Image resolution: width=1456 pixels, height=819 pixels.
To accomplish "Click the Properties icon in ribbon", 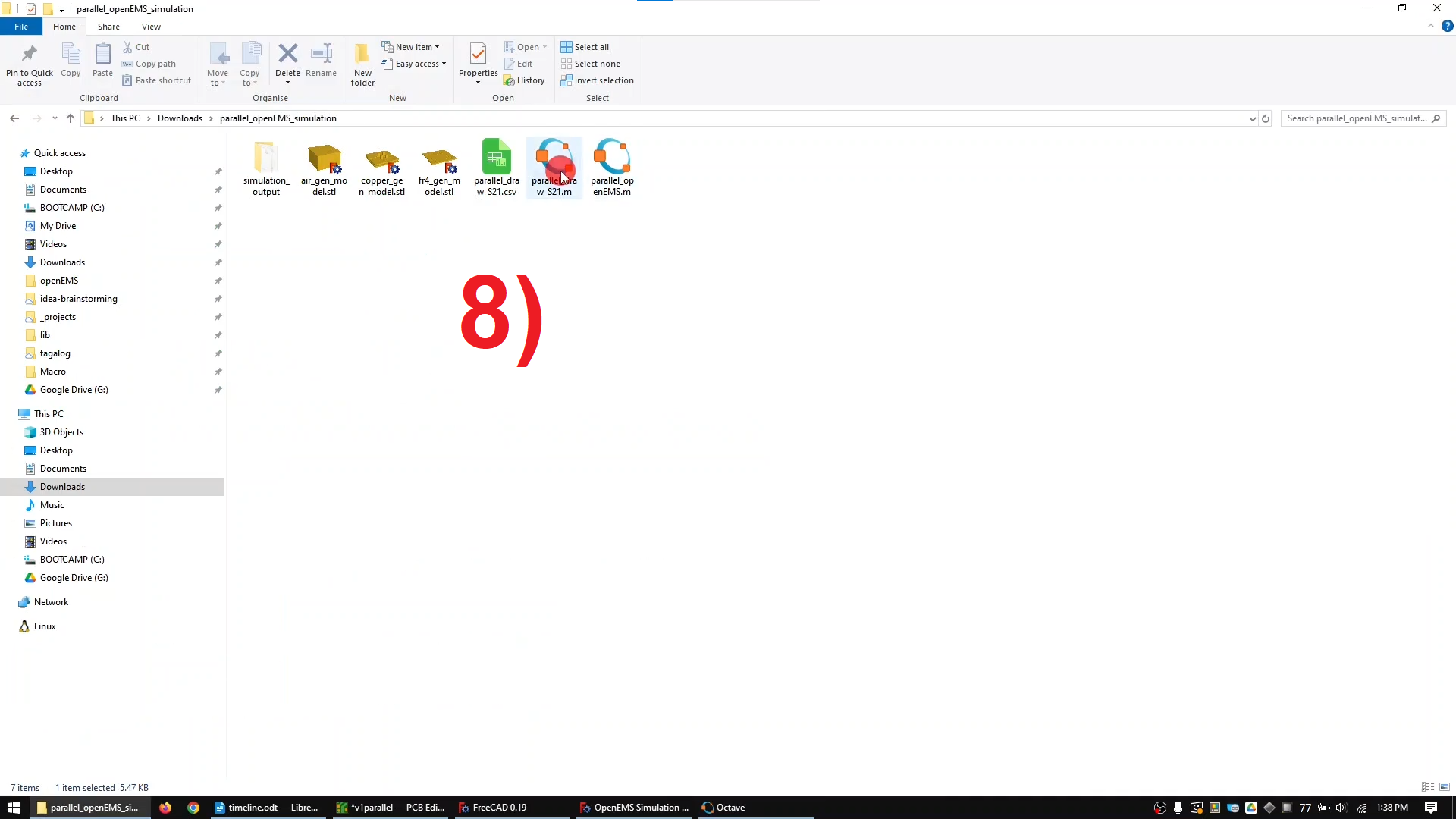I will coord(478,55).
